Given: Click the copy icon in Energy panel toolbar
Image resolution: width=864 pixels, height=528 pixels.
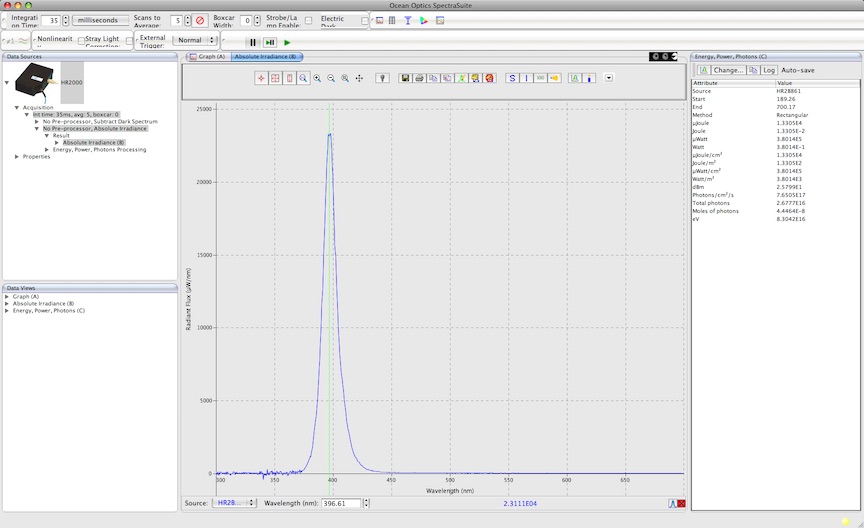Looking at the screenshot, I should 753,70.
